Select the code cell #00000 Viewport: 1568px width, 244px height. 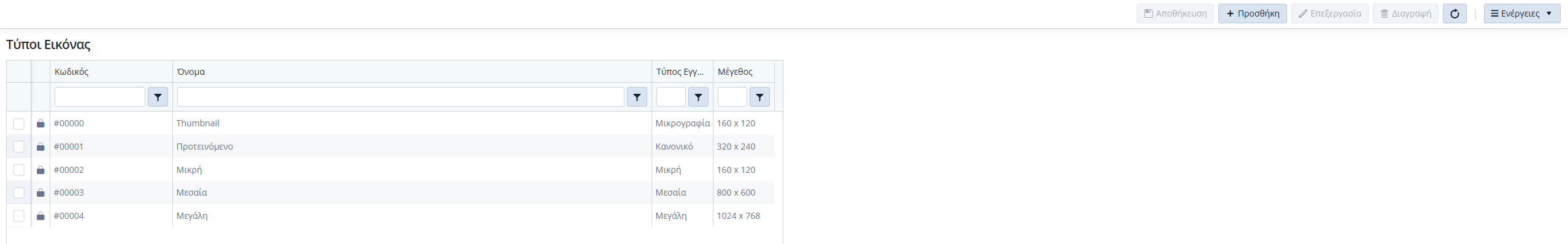(x=111, y=123)
